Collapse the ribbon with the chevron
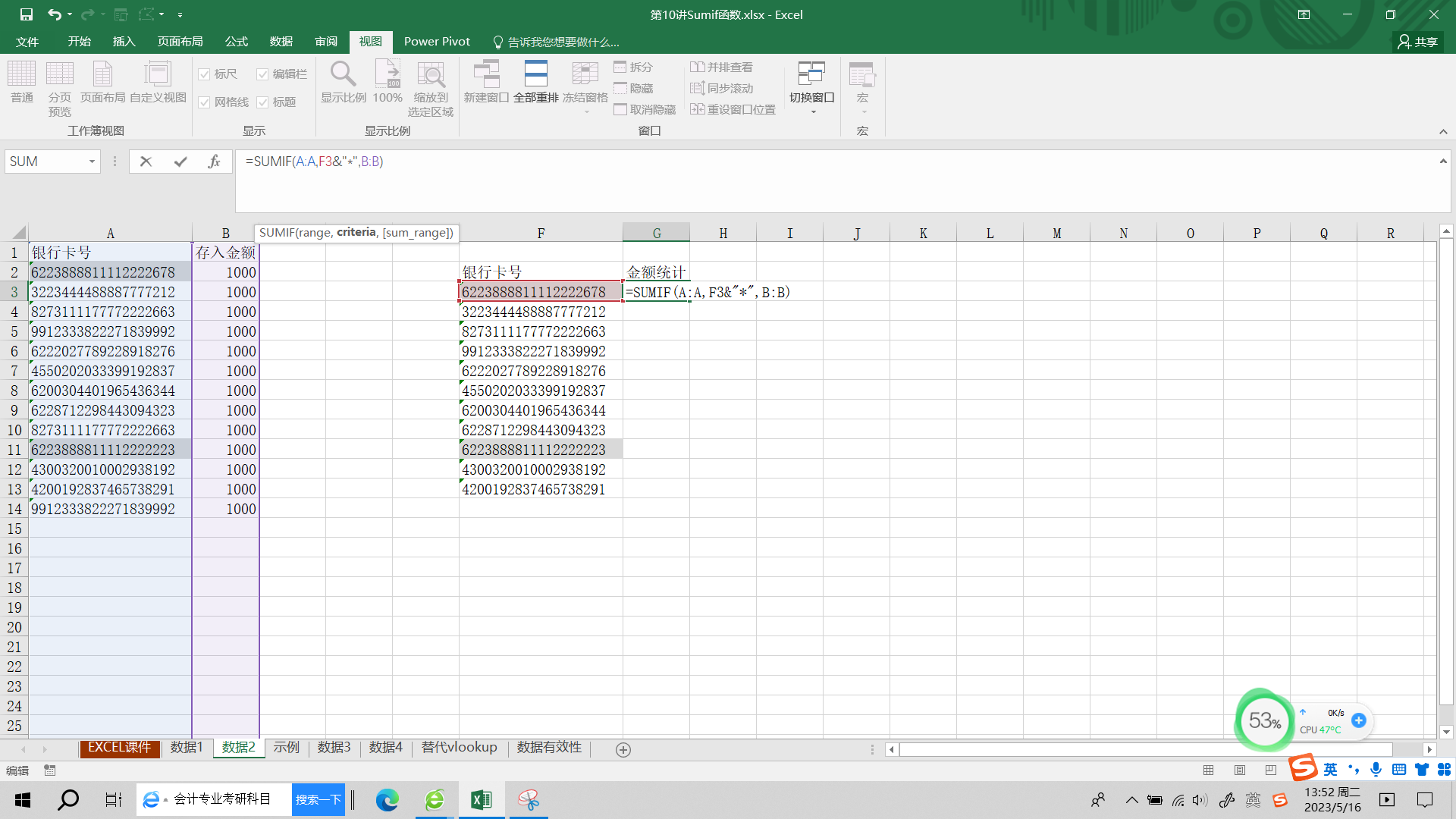The image size is (1456, 819). (x=1443, y=132)
